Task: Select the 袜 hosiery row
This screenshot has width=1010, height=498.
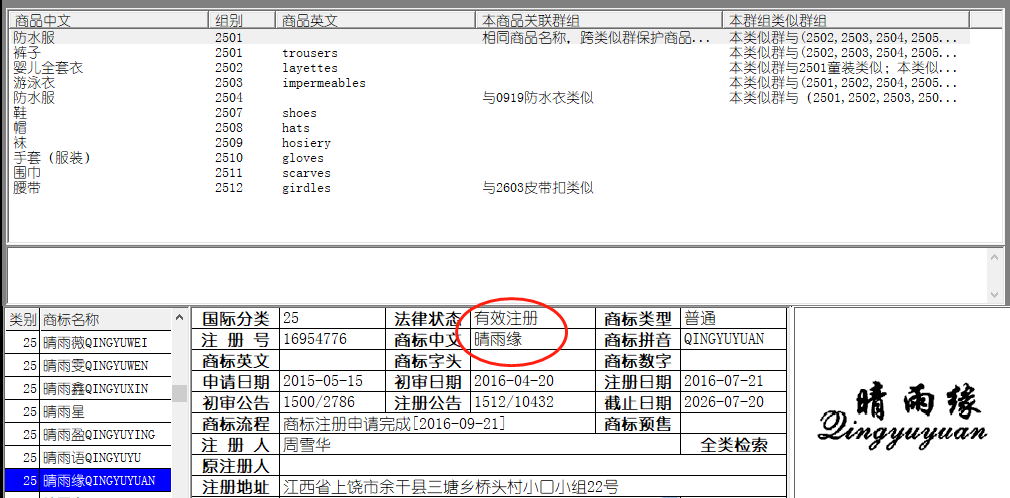Action: tap(490, 143)
